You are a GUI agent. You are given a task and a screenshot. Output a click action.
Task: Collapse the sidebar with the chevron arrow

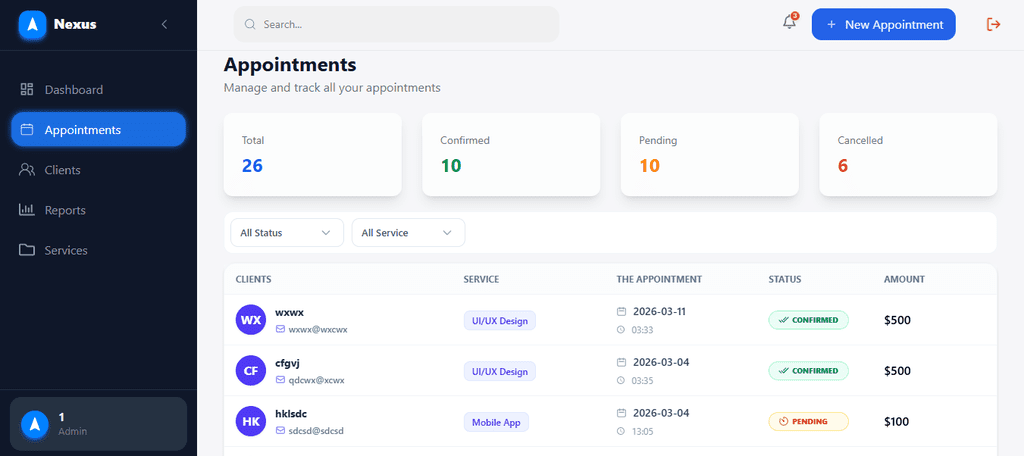(x=164, y=24)
